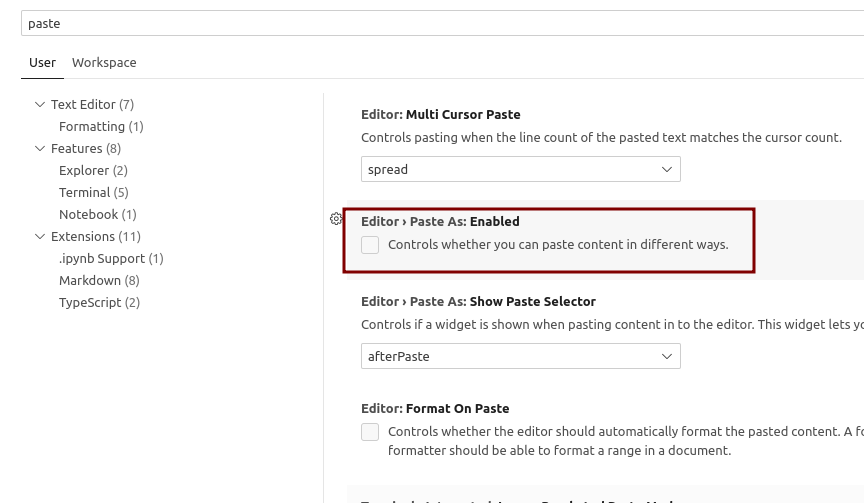Viewport: 864px width, 503px height.
Task: Enable Paste As Enabled checkbox
Action: (x=370, y=245)
